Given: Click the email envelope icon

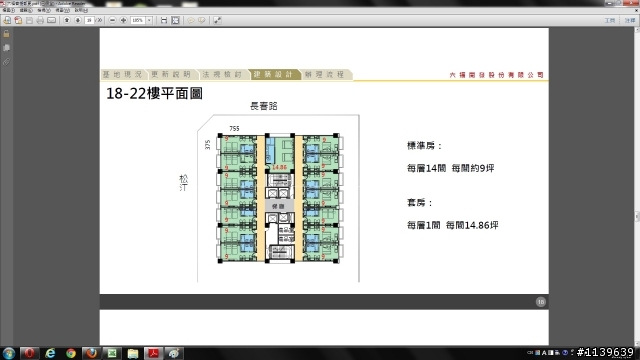Looking at the screenshot, I should (x=51, y=20).
